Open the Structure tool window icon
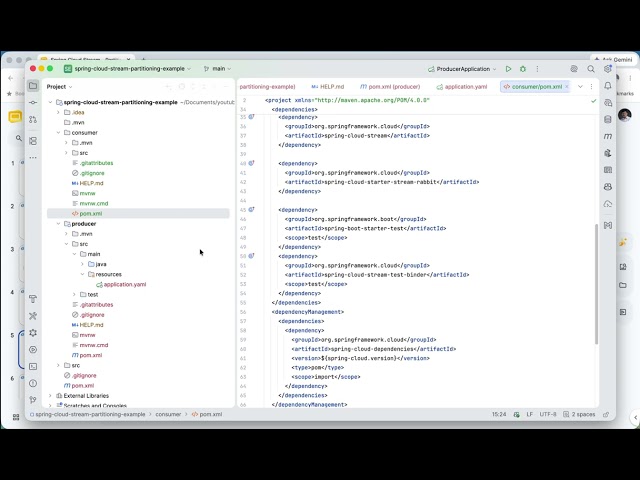 tap(33, 141)
